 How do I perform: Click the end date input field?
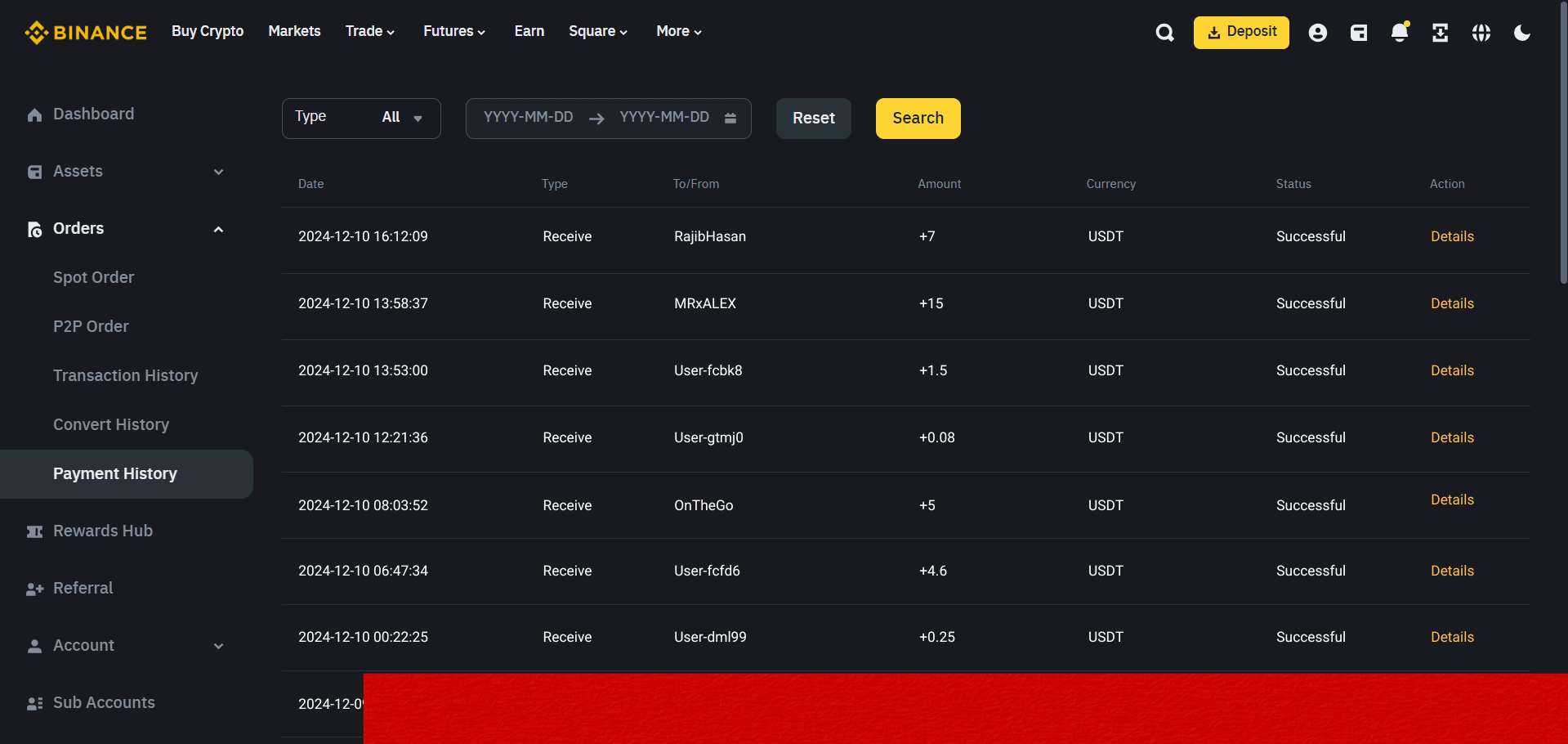(664, 117)
